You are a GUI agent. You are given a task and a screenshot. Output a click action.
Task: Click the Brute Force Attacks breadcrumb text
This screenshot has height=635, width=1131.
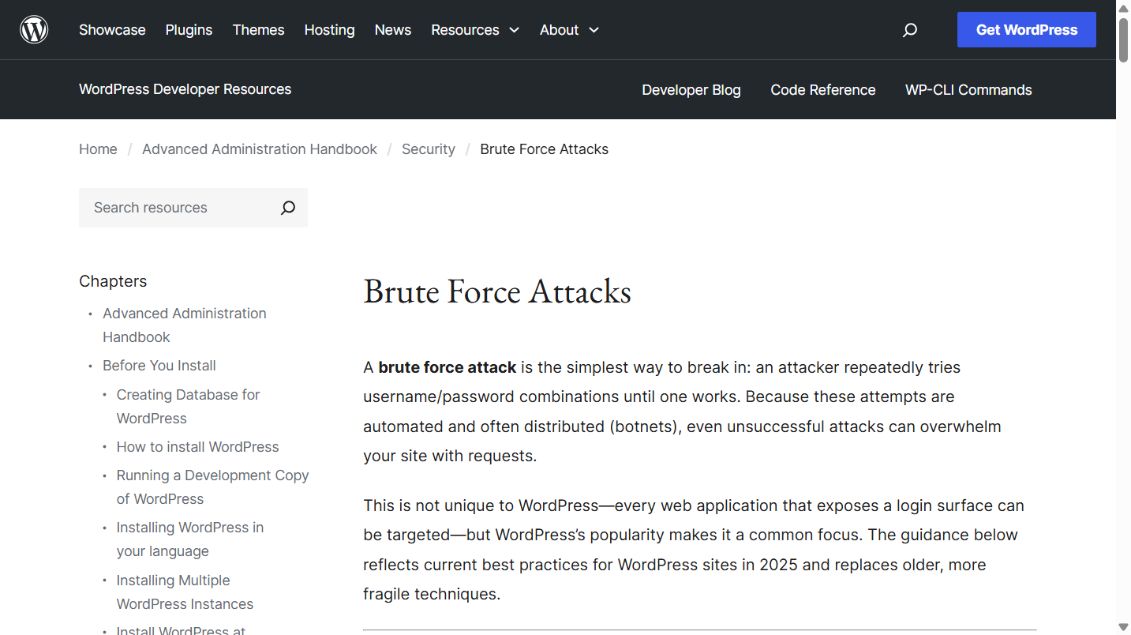click(544, 149)
